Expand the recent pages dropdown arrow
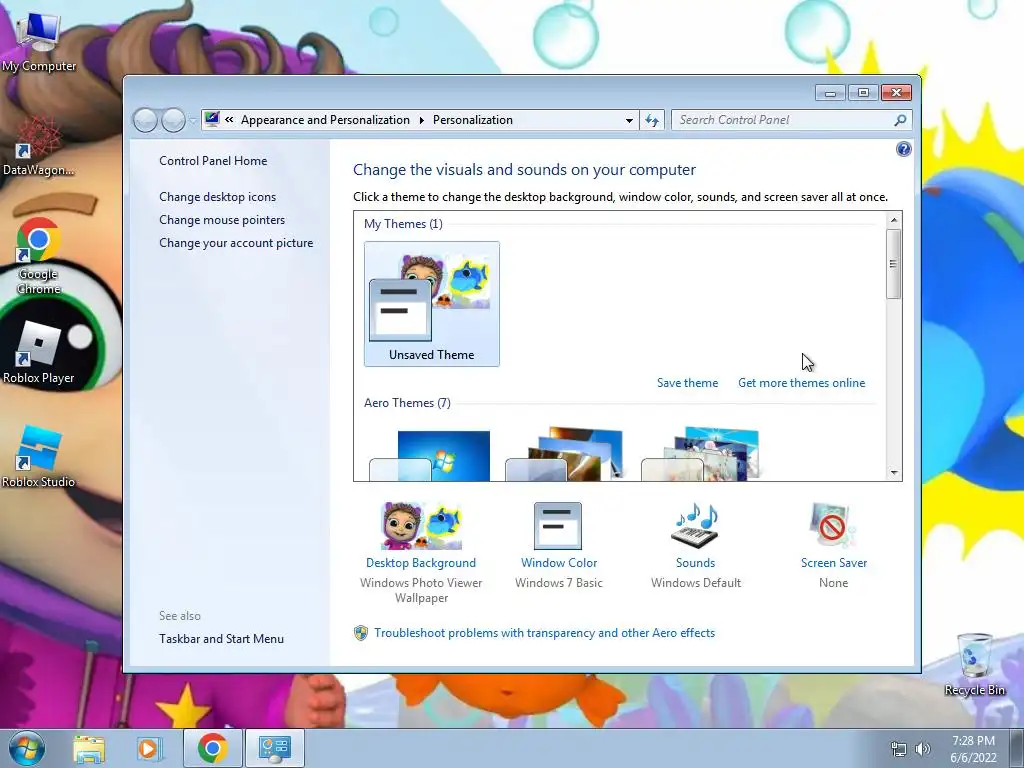Viewport: 1024px width, 768px height. pos(193,121)
